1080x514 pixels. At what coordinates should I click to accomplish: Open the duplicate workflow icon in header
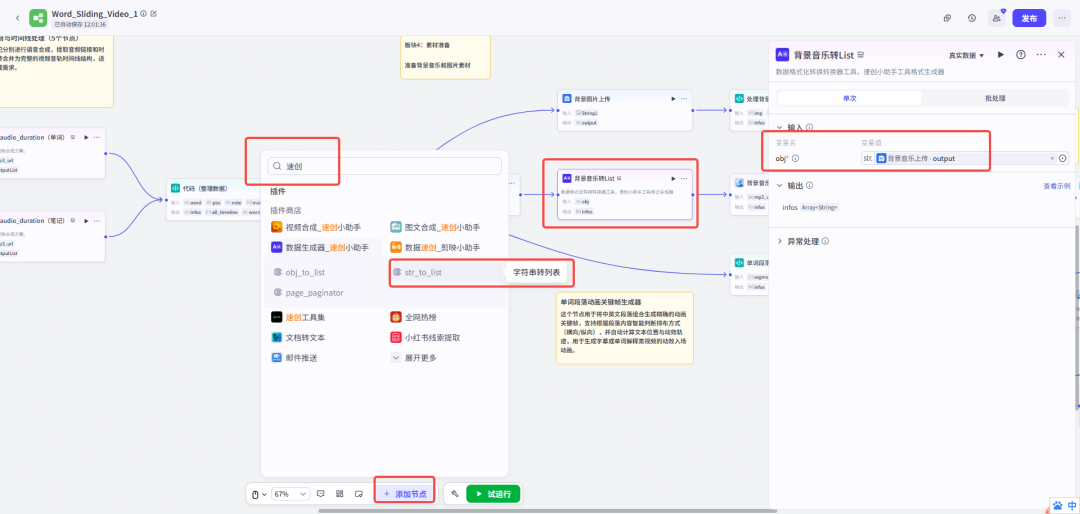click(947, 18)
